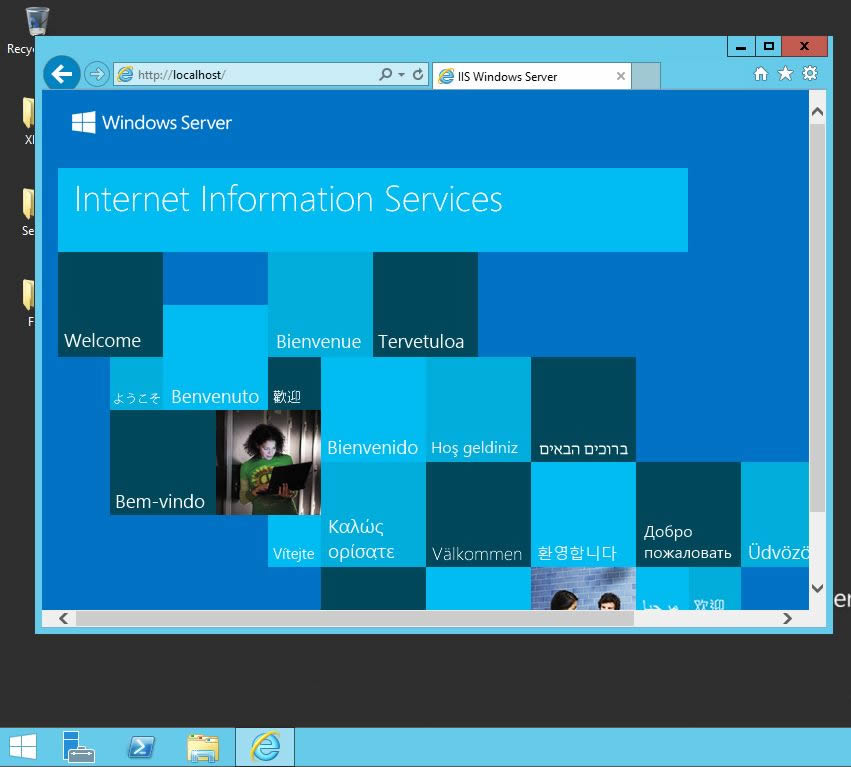Click the Bem-vindo tile
Image resolution: width=851 pixels, height=767 pixels.
pyautogui.click(x=163, y=462)
